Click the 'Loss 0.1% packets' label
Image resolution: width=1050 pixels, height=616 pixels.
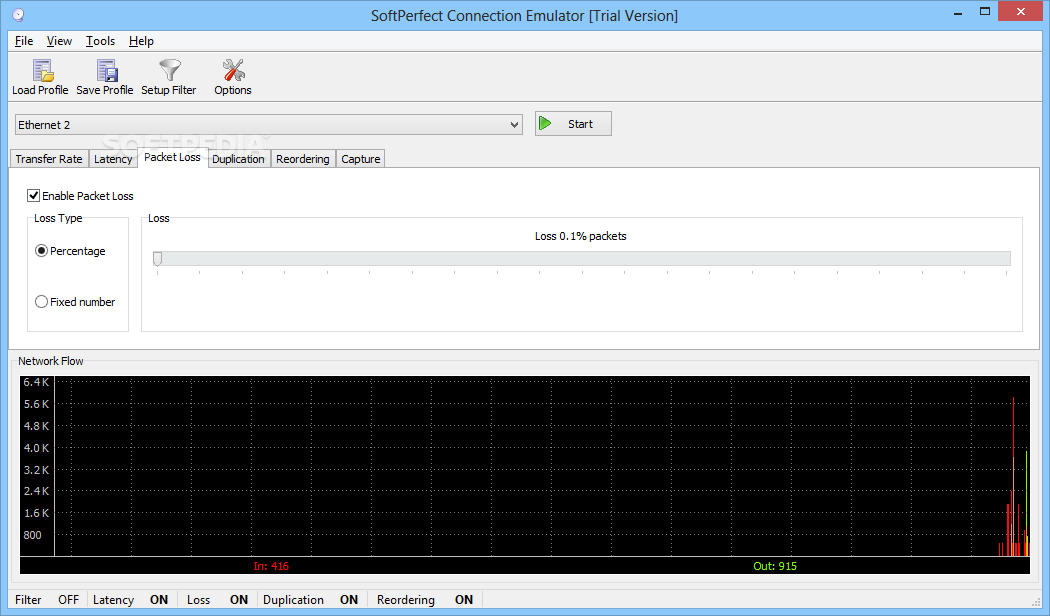click(x=581, y=236)
